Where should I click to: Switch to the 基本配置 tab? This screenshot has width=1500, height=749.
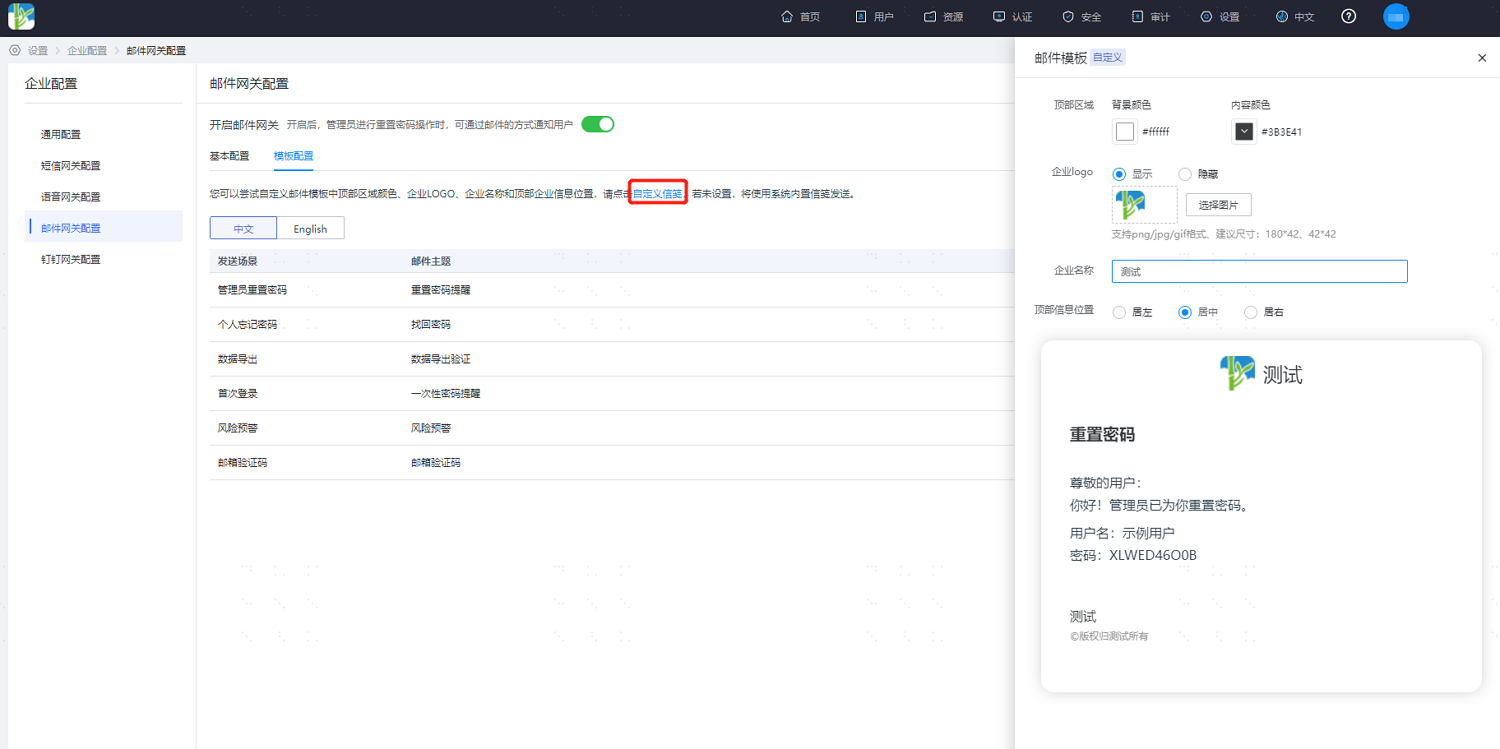229,156
